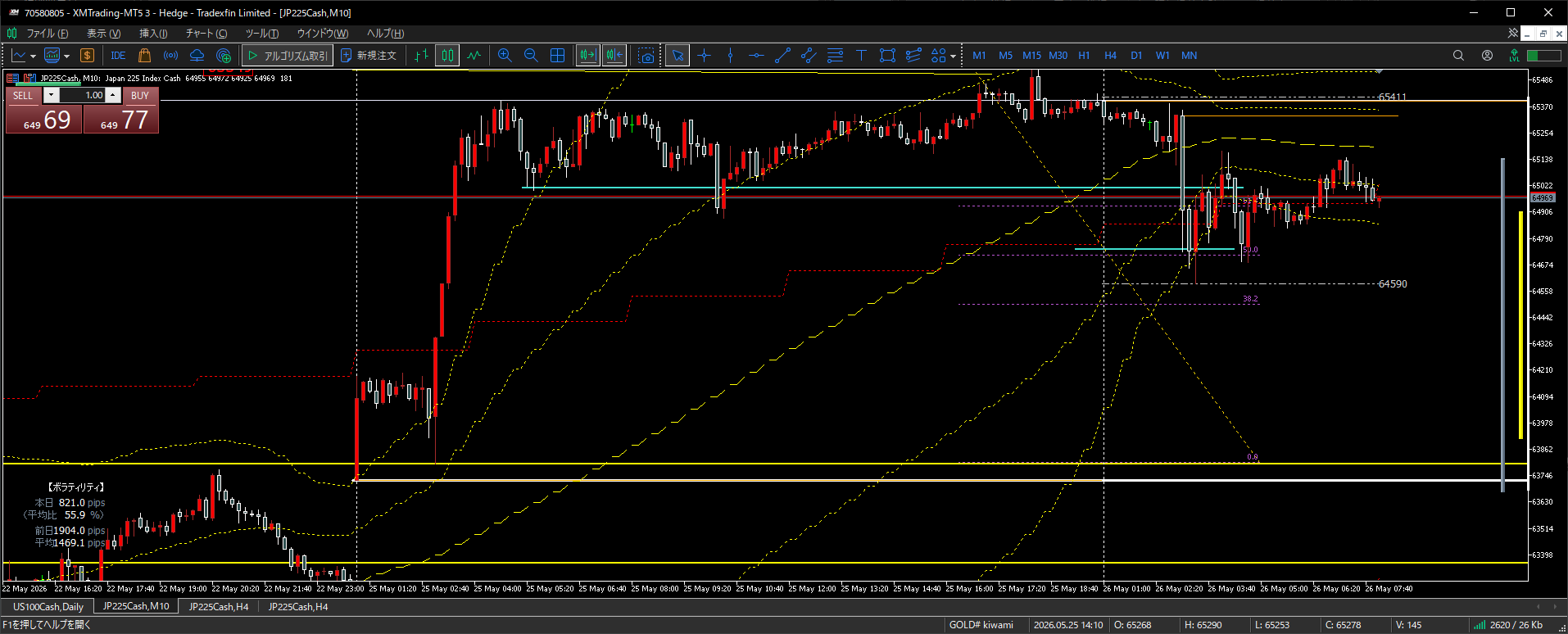
Task: Open the ツール(T) menu
Action: 262,34
